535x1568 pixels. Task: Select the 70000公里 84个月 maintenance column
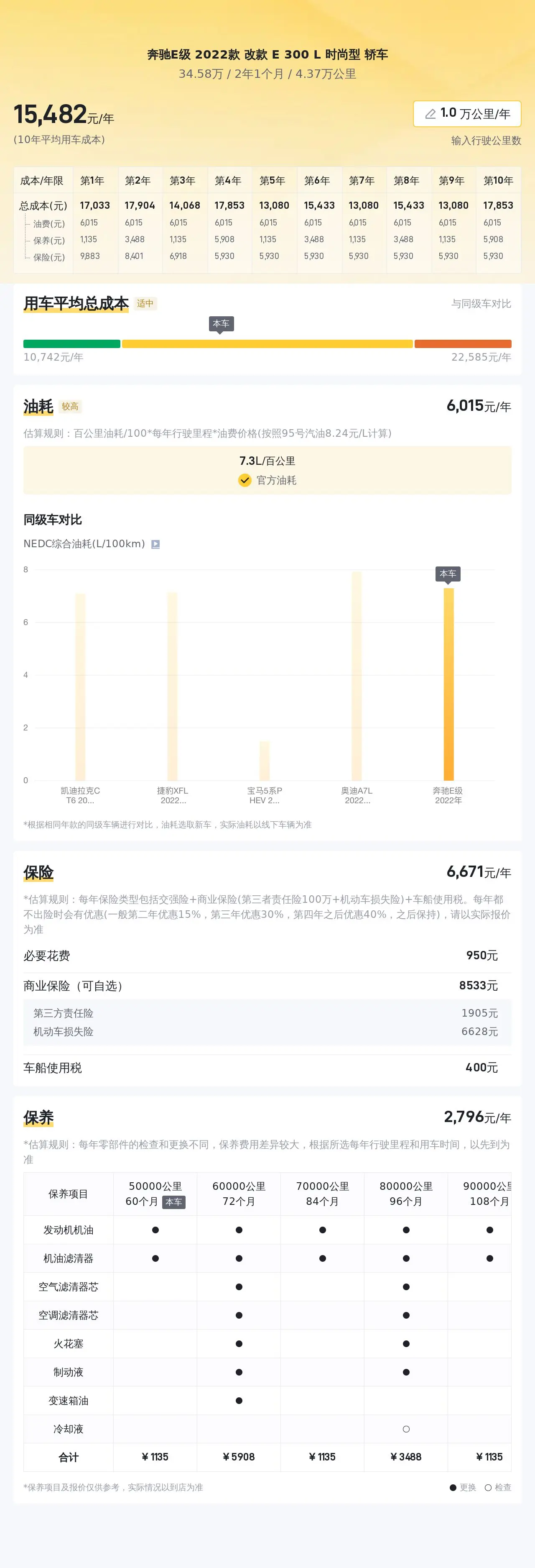[x=322, y=1194]
